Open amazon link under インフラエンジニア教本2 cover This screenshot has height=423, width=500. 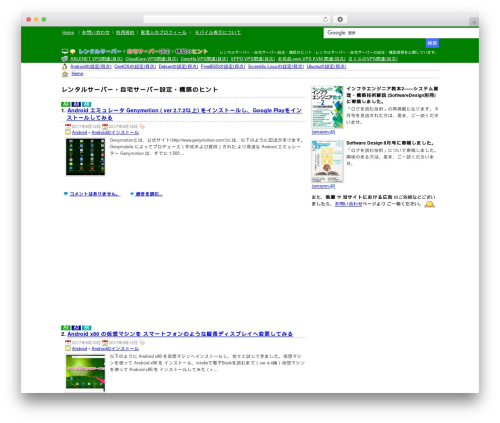click(323, 132)
